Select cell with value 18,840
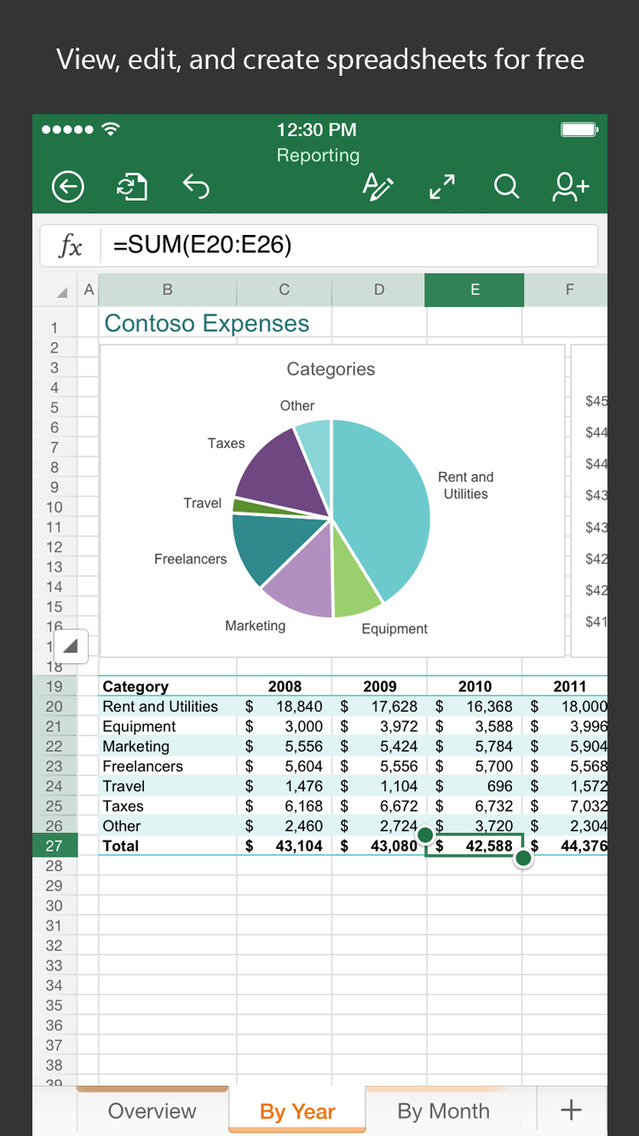 (284, 706)
